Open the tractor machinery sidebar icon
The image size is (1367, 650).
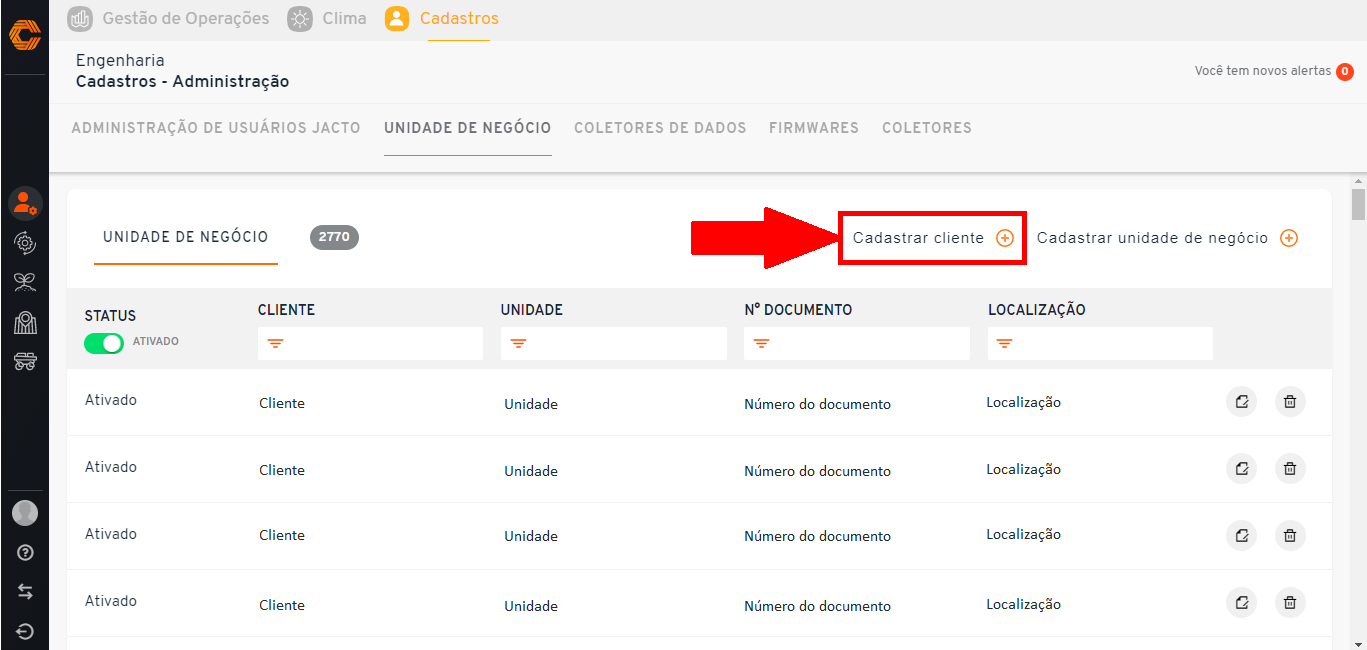click(25, 361)
